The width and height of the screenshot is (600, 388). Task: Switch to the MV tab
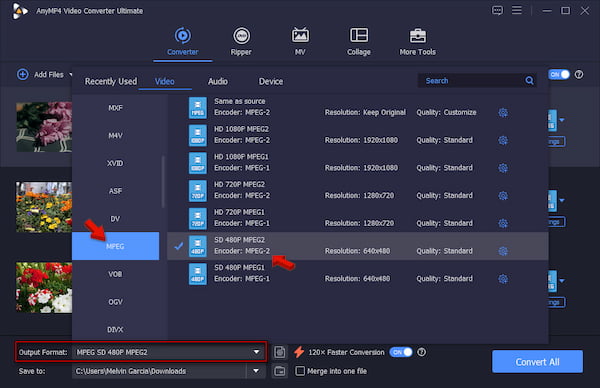[300, 41]
